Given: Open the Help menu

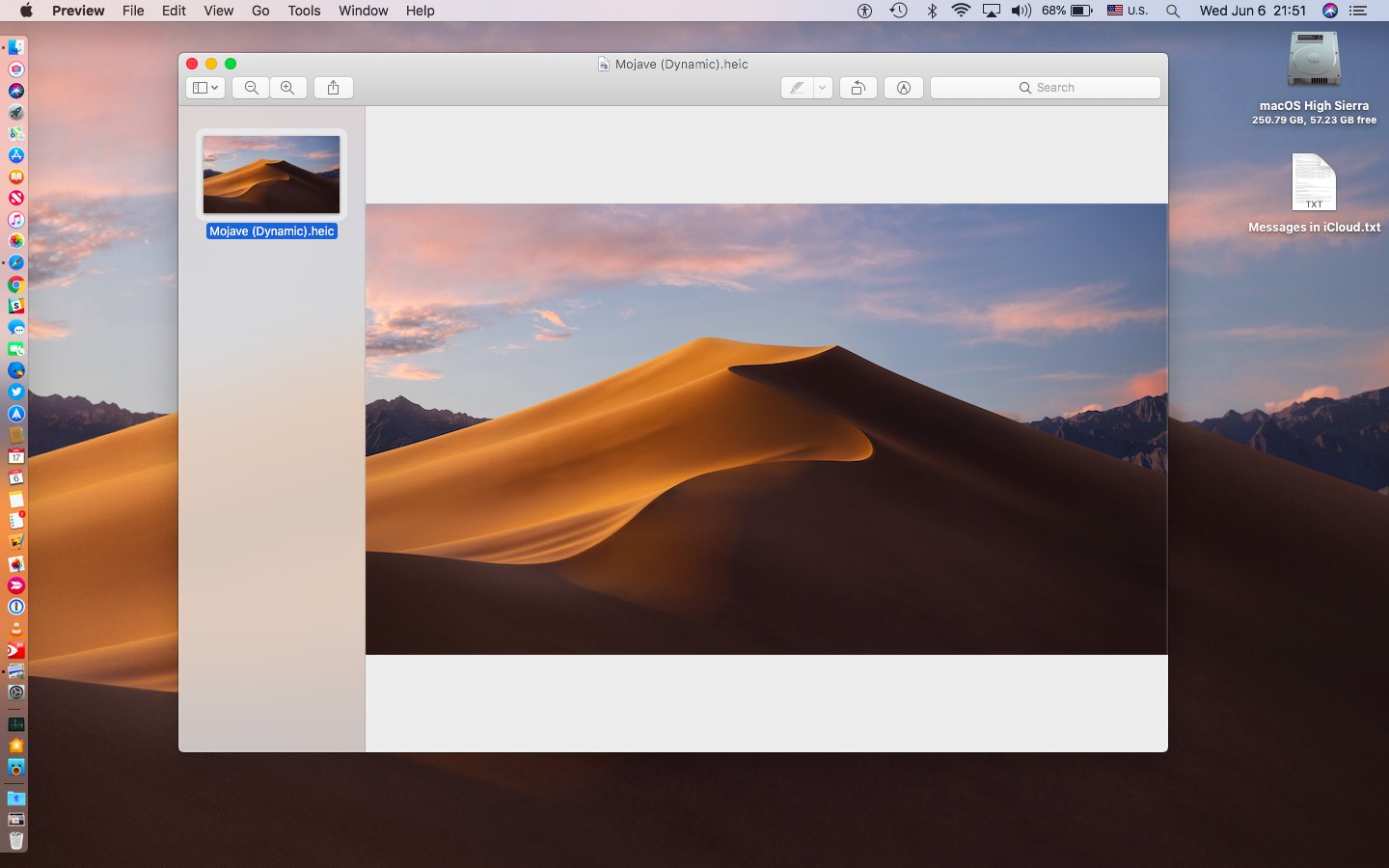Looking at the screenshot, I should pyautogui.click(x=420, y=11).
